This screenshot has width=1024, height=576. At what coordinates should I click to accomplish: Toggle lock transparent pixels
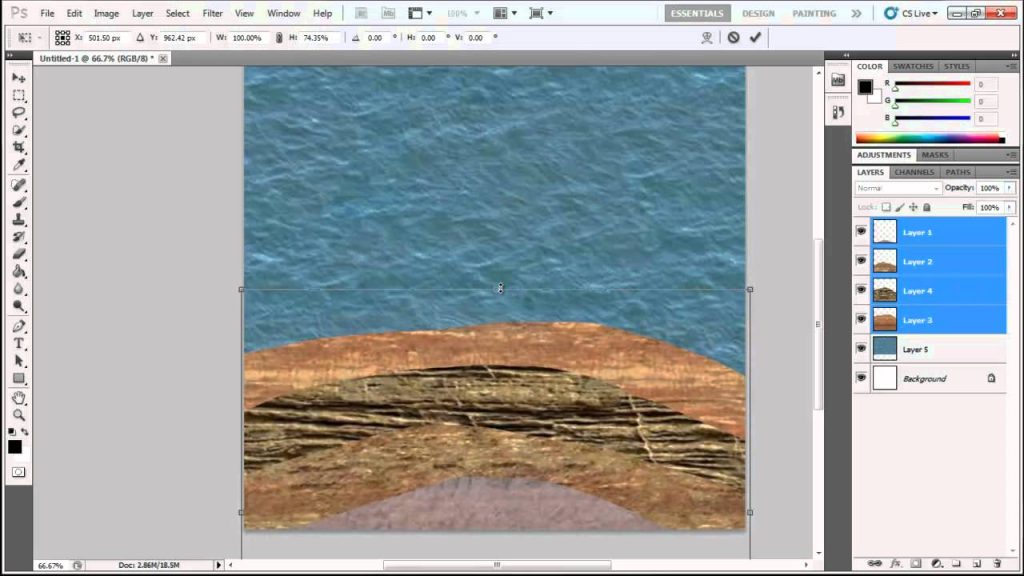point(886,207)
